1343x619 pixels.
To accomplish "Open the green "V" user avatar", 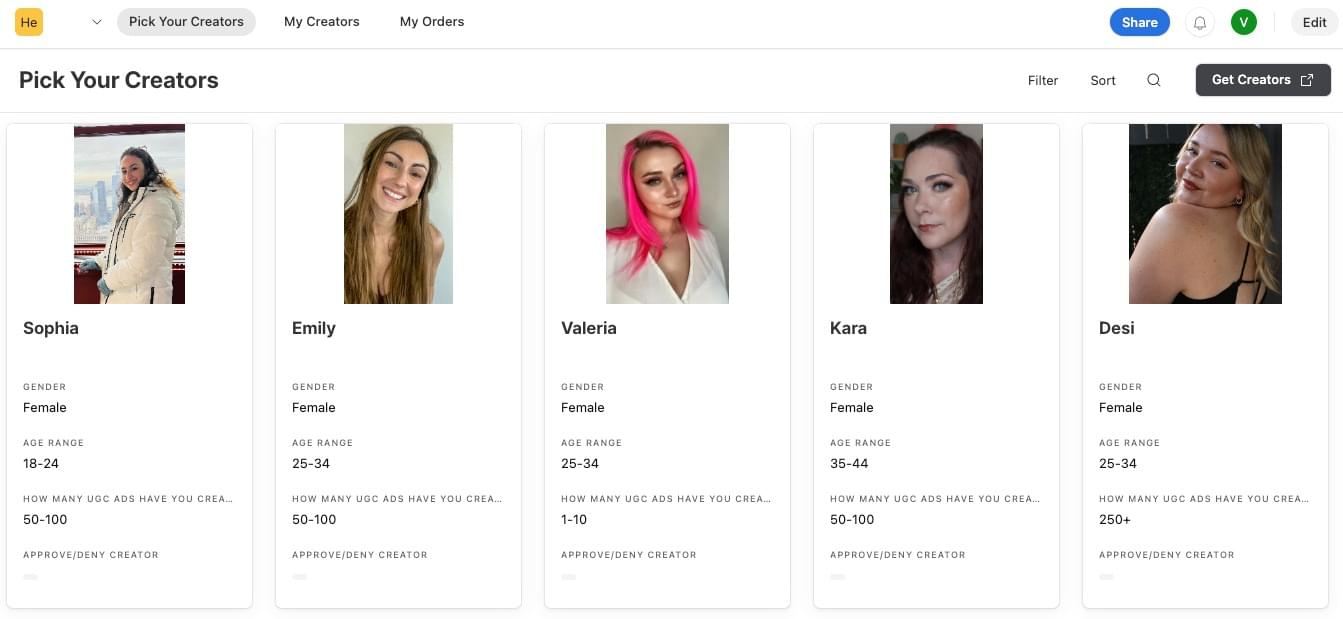I will pyautogui.click(x=1244, y=22).
